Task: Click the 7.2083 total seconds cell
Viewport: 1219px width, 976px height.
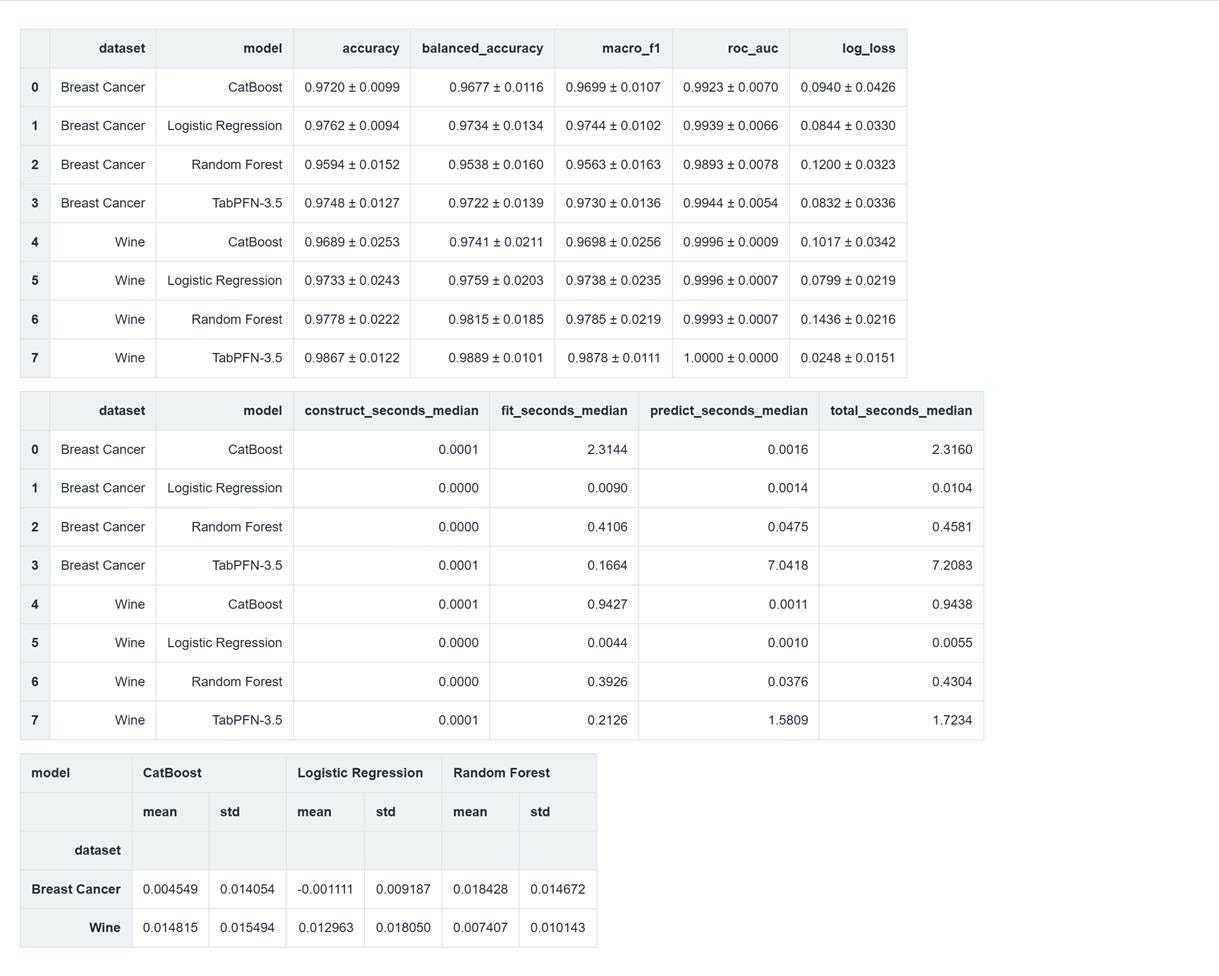Action: point(901,565)
